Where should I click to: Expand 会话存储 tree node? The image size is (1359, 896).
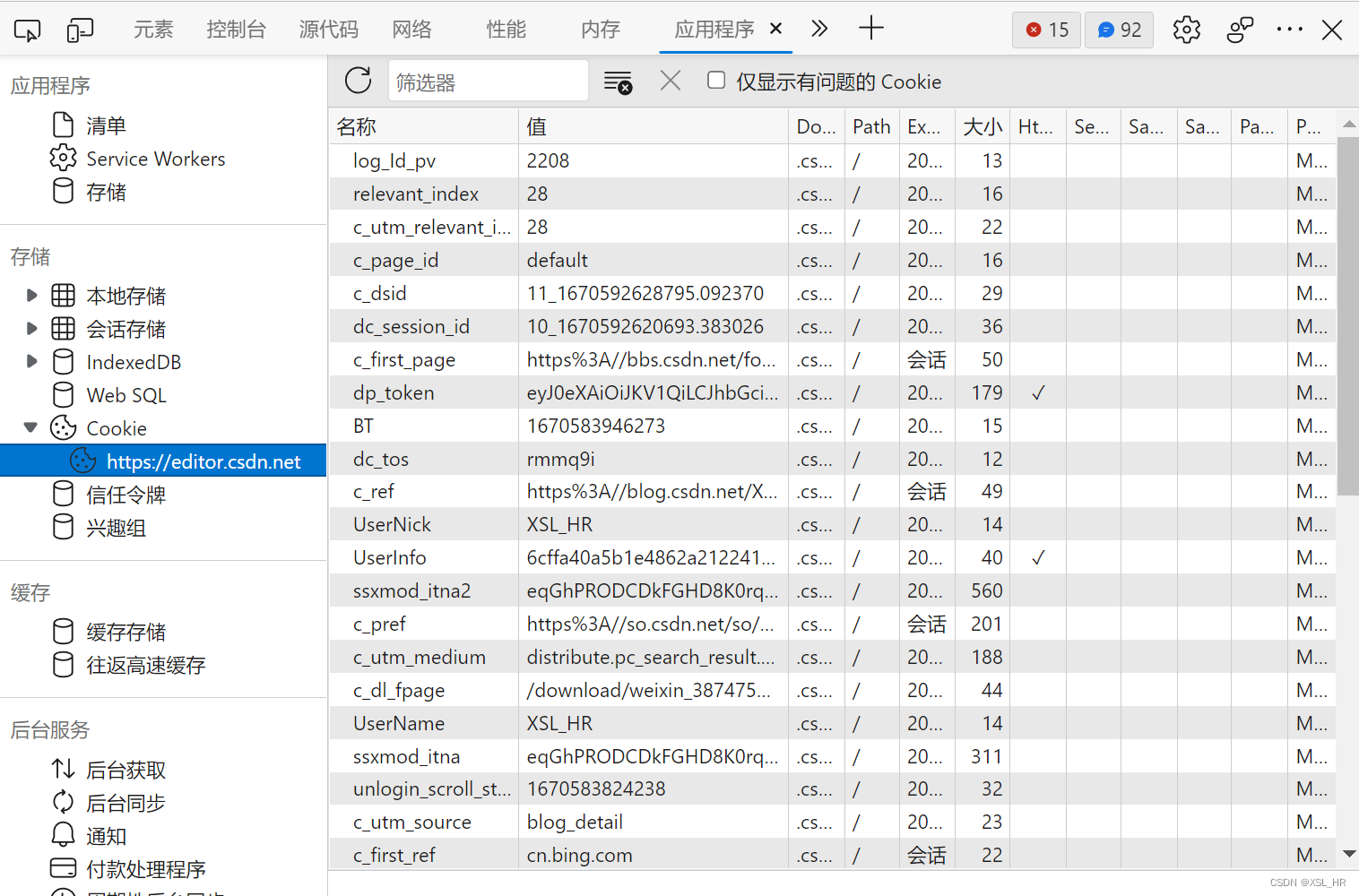click(x=32, y=328)
